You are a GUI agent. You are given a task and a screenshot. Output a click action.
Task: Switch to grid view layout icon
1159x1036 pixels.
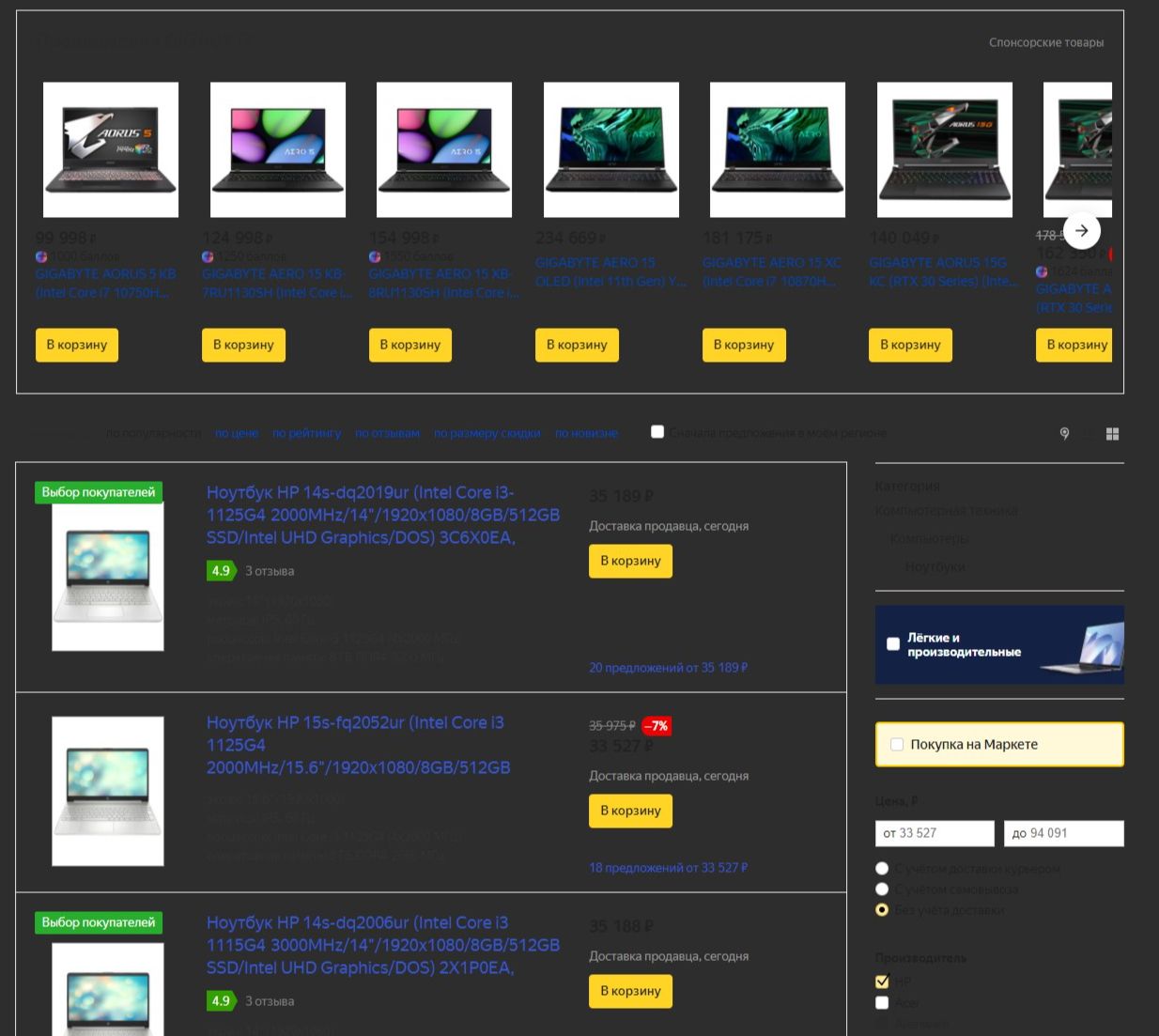[1112, 433]
